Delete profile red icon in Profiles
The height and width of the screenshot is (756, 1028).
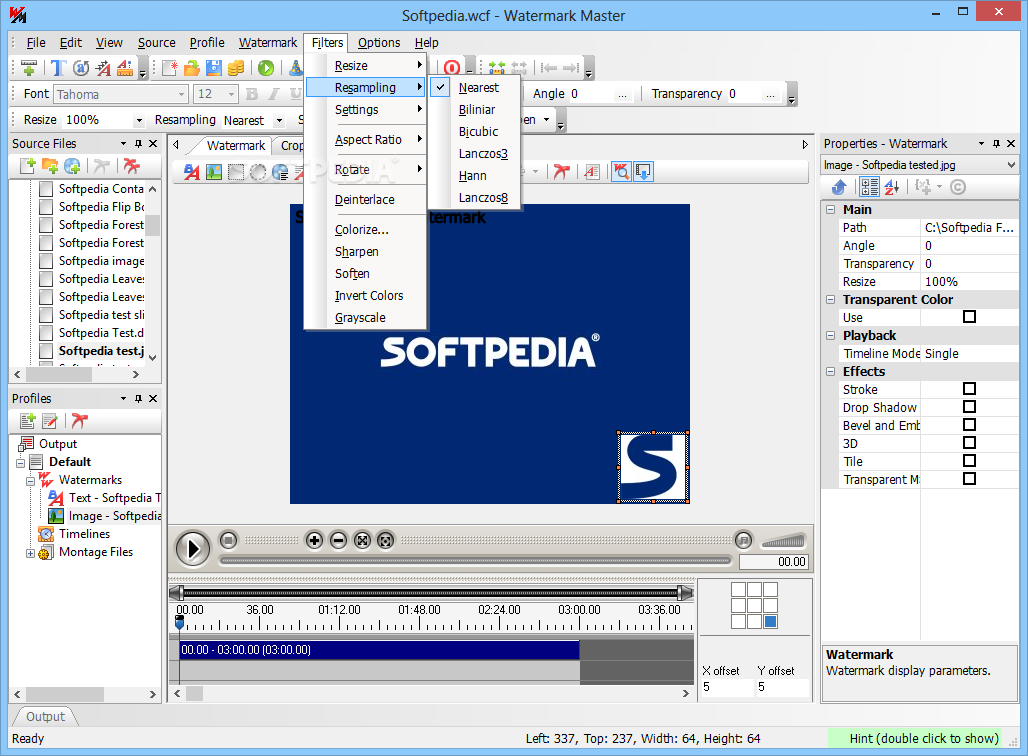point(80,421)
